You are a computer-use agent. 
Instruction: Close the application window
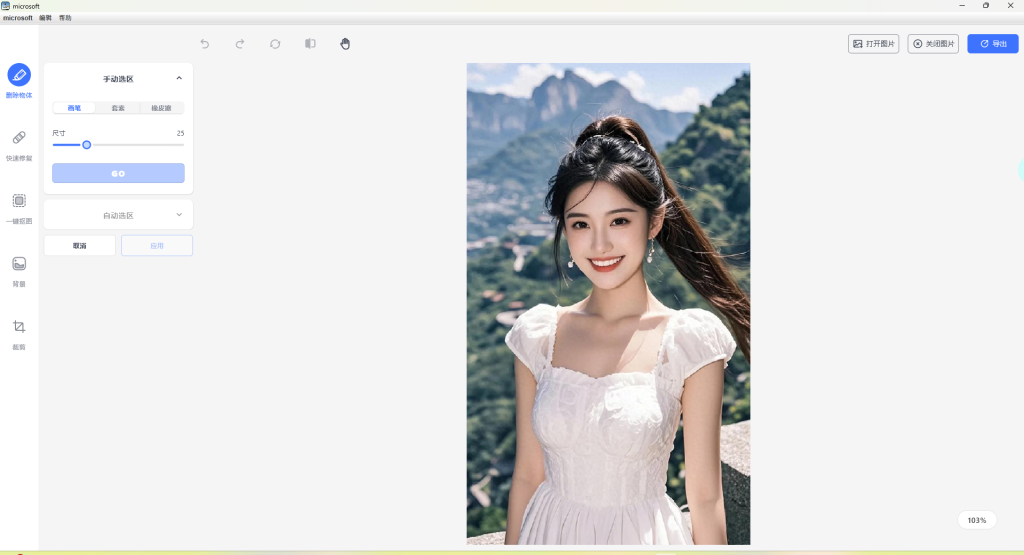click(x=1010, y=6)
